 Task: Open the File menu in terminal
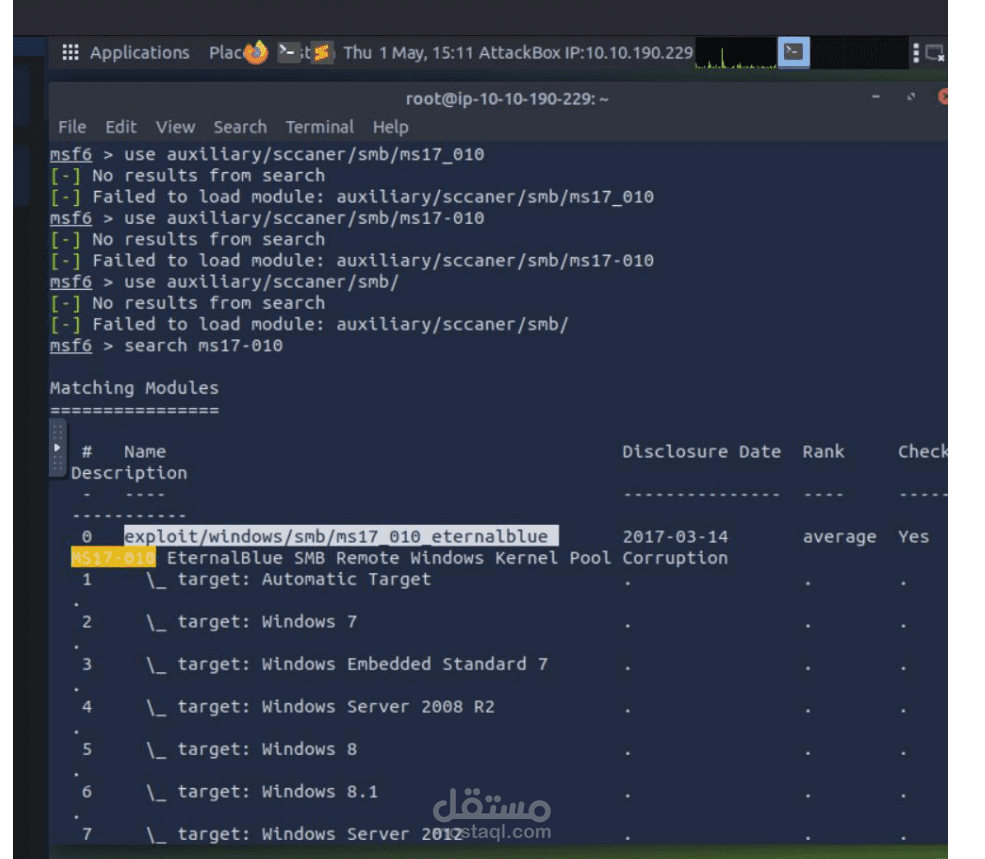72,127
